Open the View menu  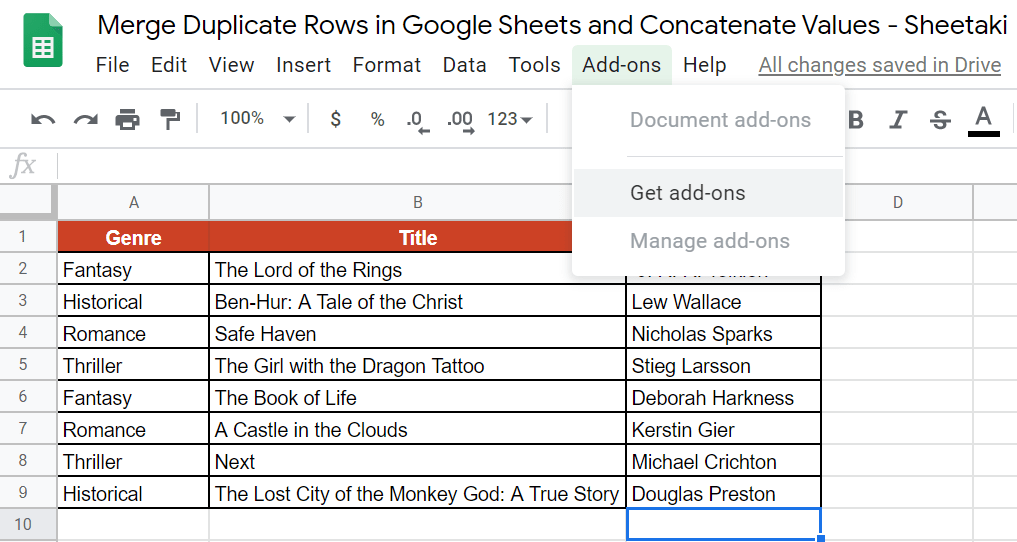coord(231,65)
